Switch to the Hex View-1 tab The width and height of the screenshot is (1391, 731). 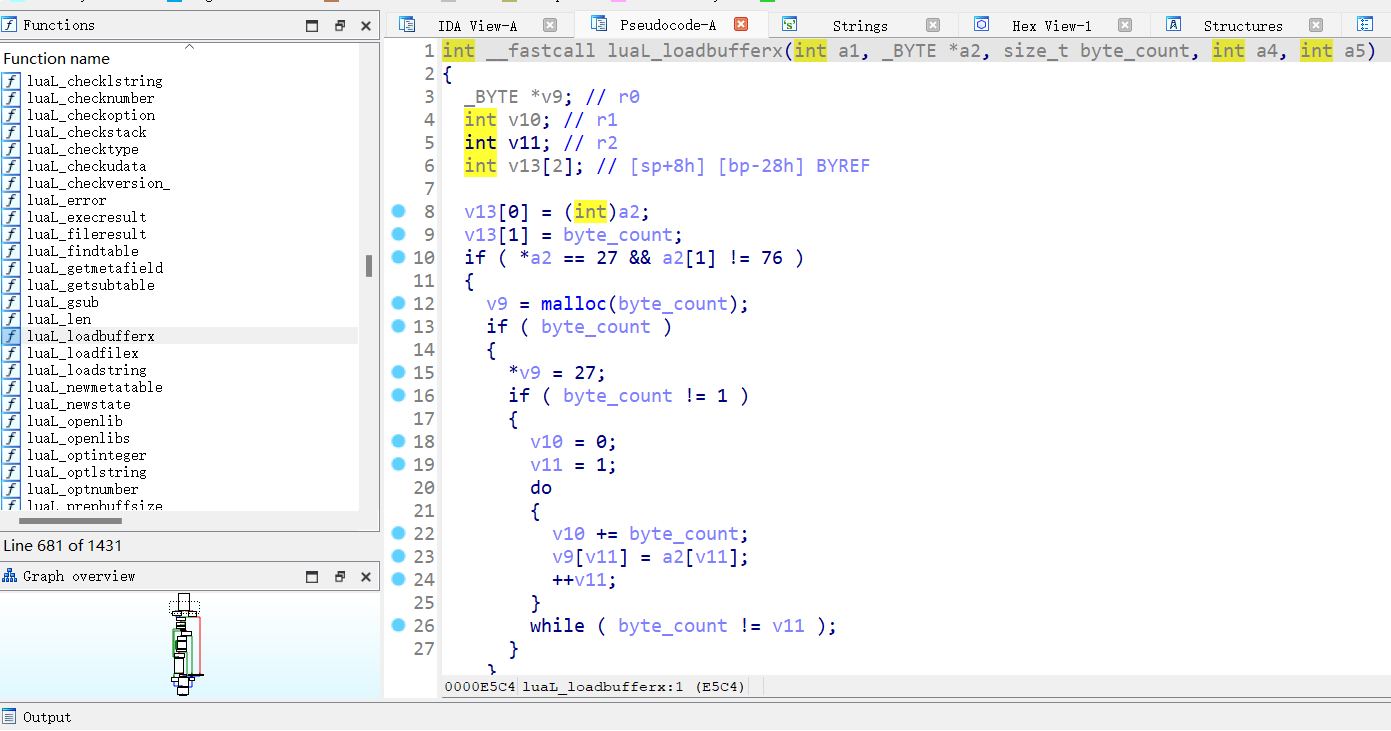point(1051,26)
